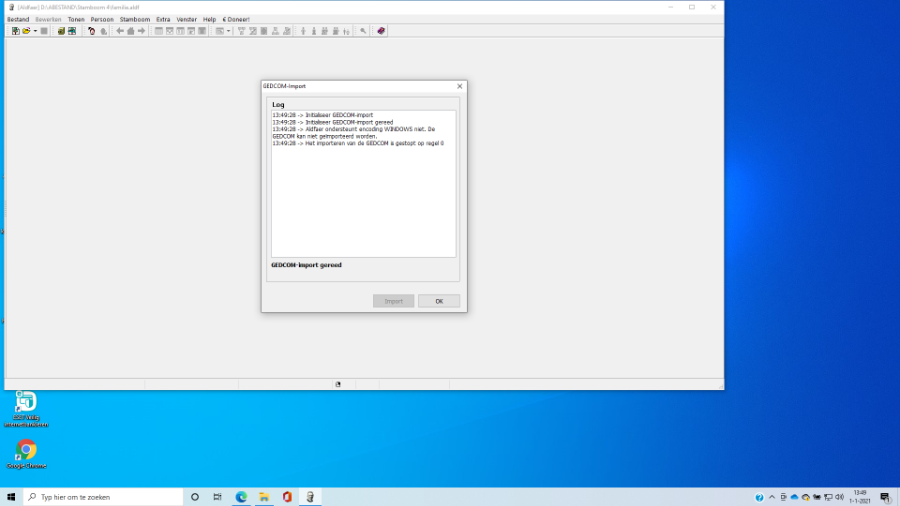Click the Windows search box in taskbar

click(100, 497)
